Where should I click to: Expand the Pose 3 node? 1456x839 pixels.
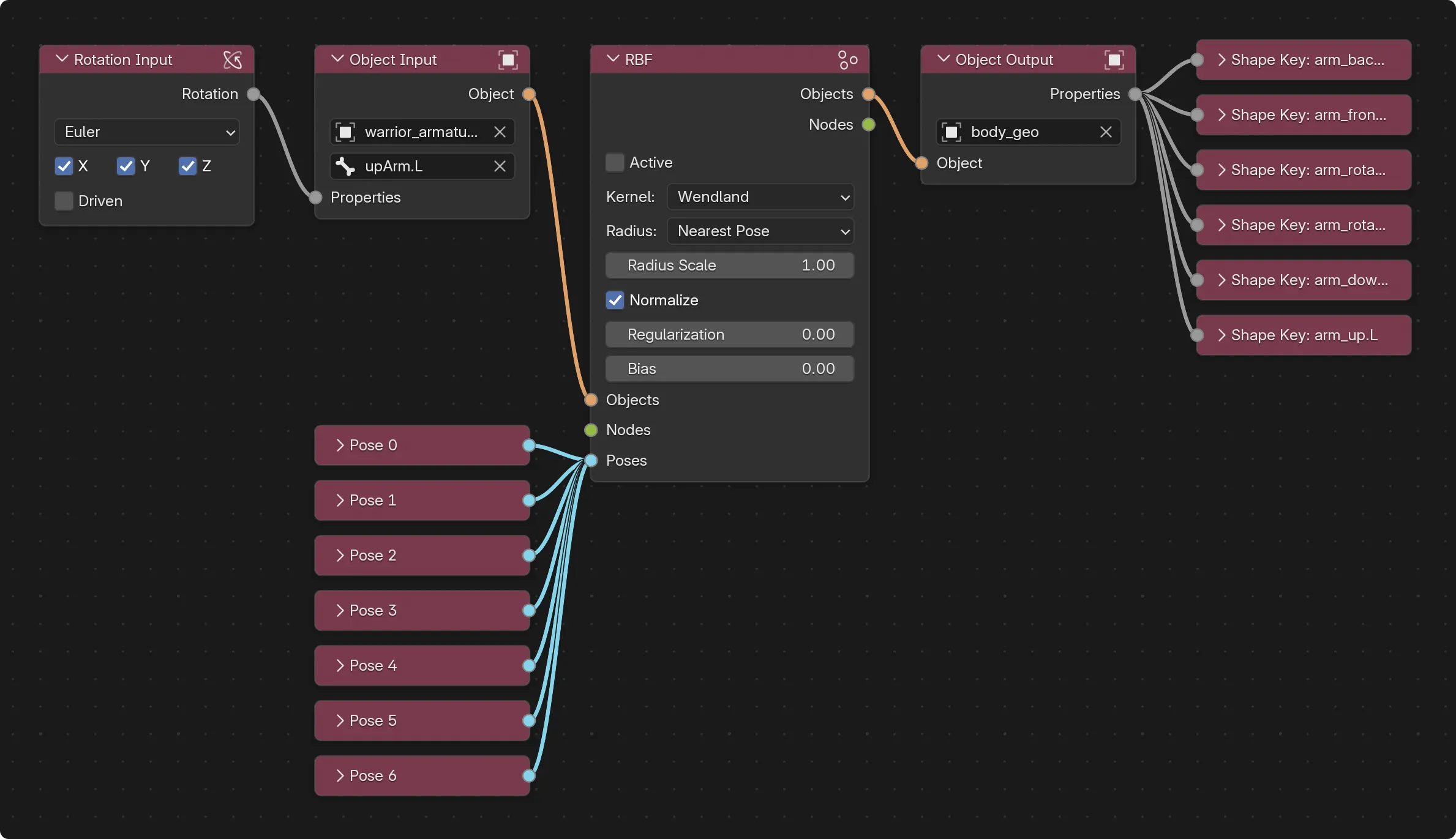340,610
